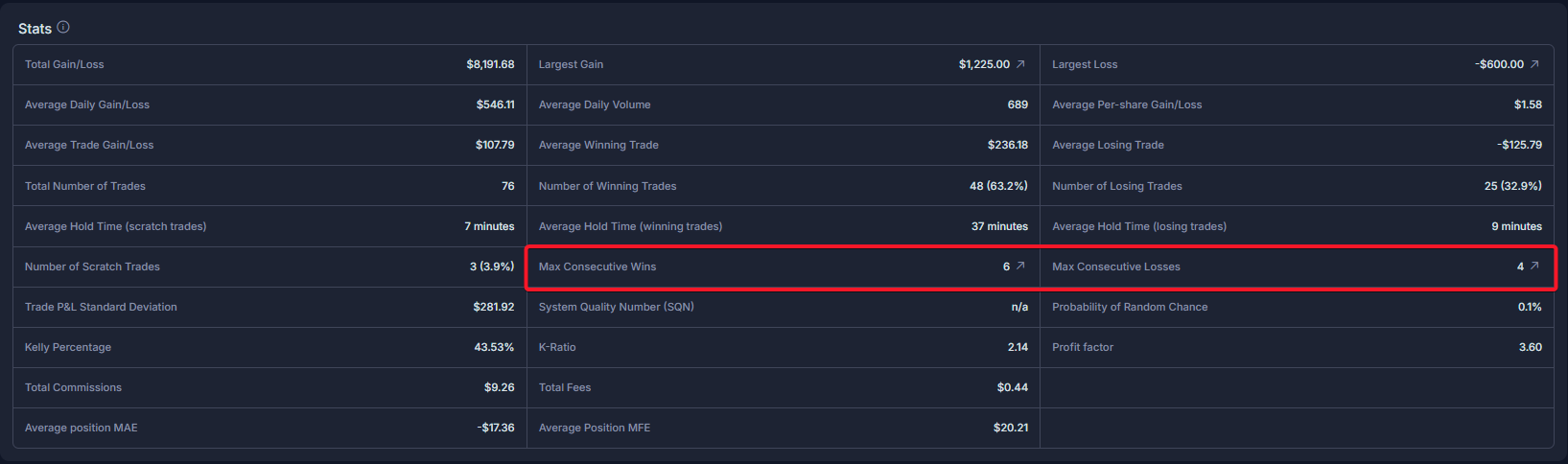Open the Largest Gain trade arrow icon

click(1020, 64)
